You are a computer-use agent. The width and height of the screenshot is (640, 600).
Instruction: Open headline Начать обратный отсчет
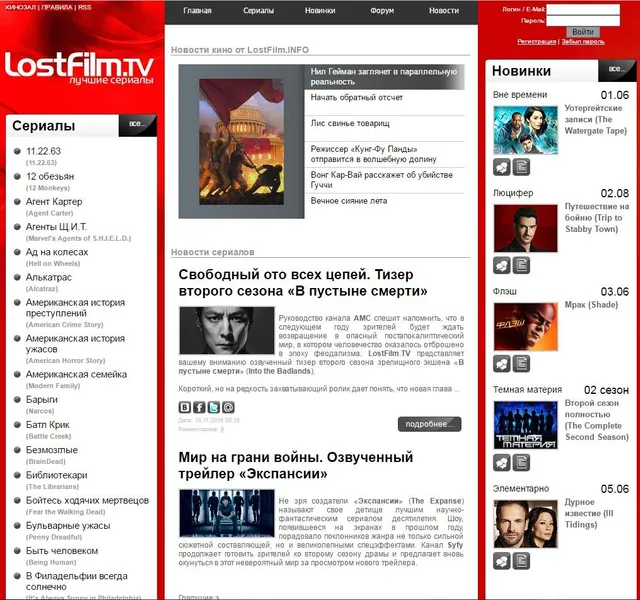356,98
